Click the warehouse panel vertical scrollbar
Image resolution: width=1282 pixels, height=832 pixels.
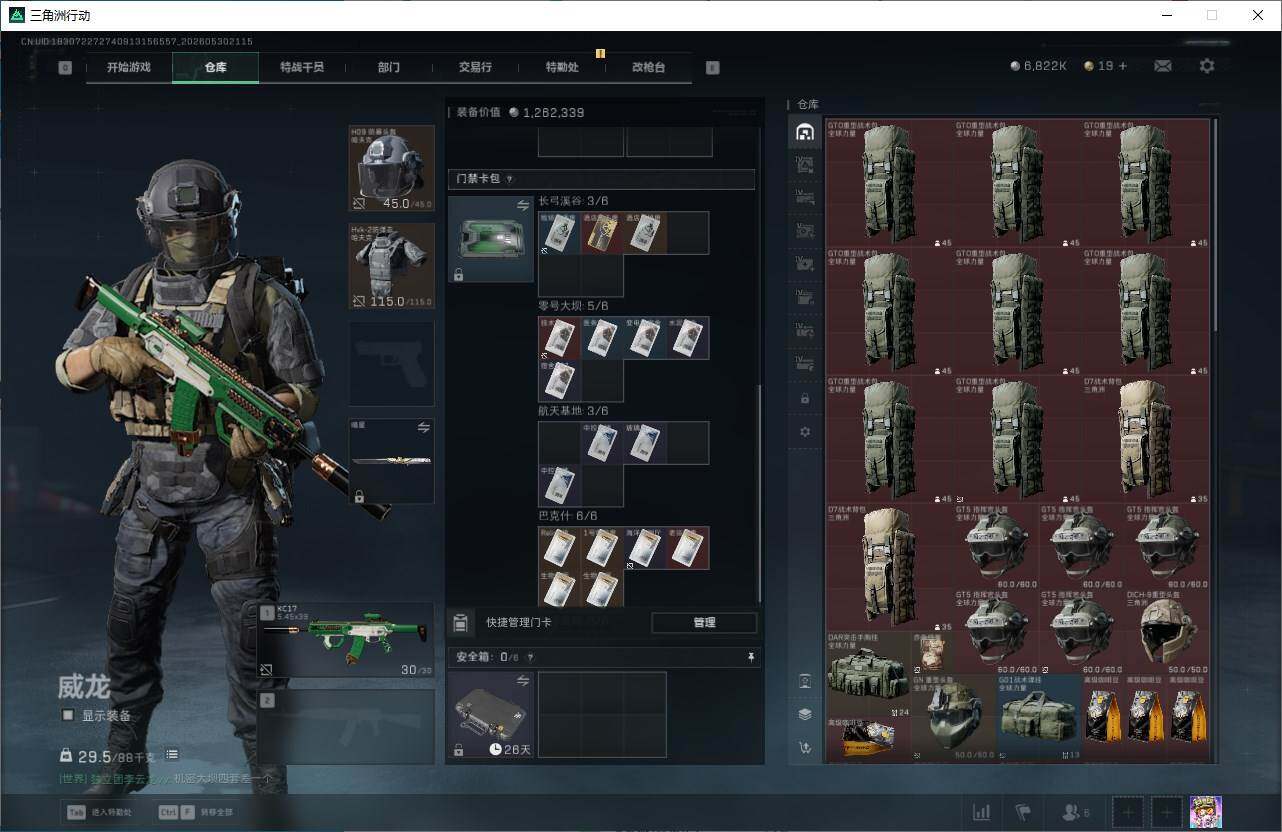(x=1215, y=225)
